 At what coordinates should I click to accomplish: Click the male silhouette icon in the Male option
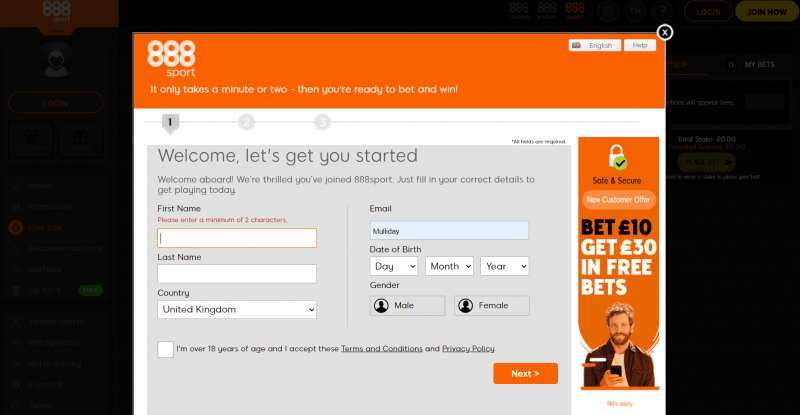381,305
